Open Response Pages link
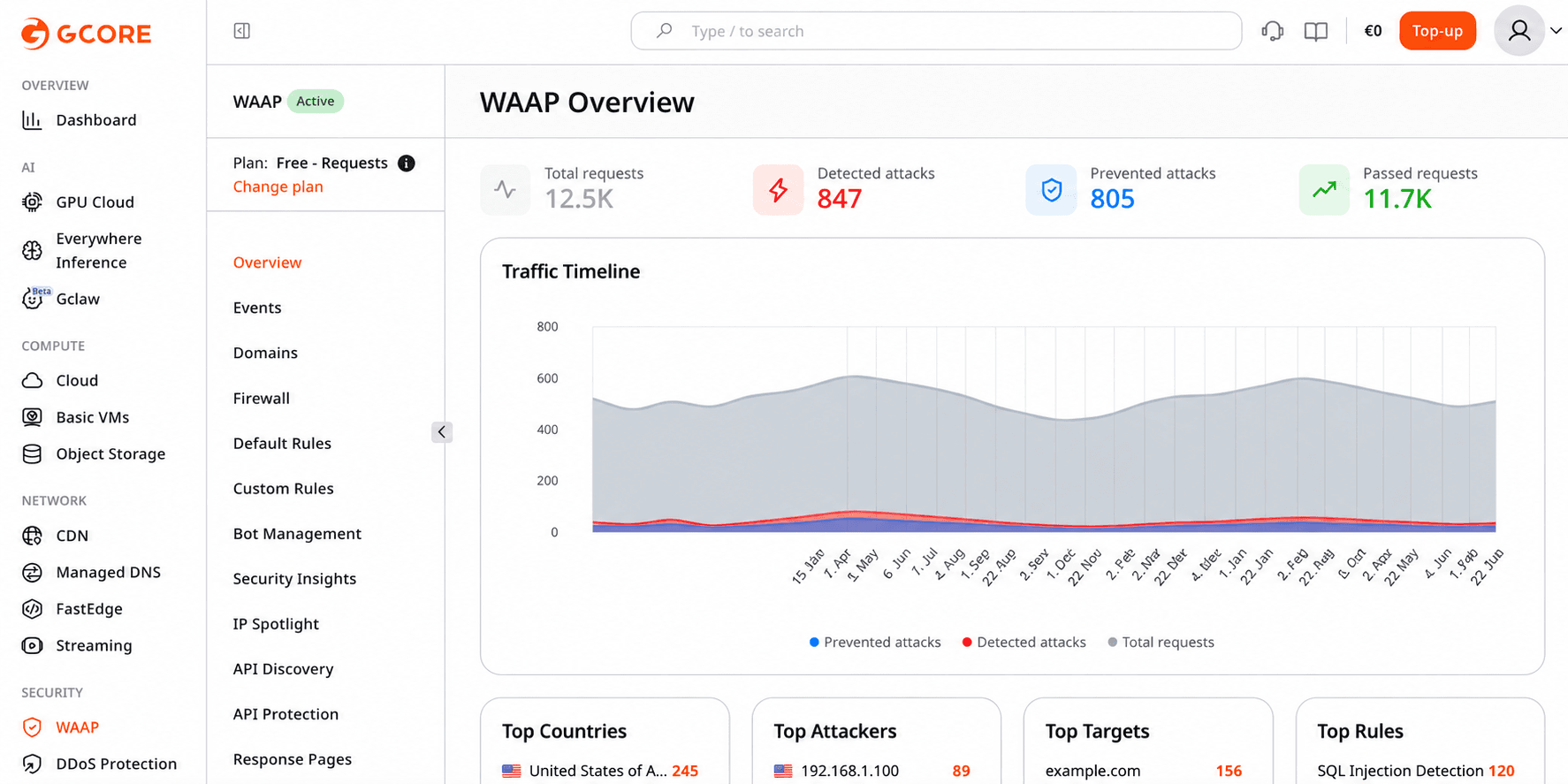This screenshot has height=784, width=1568. point(293,759)
